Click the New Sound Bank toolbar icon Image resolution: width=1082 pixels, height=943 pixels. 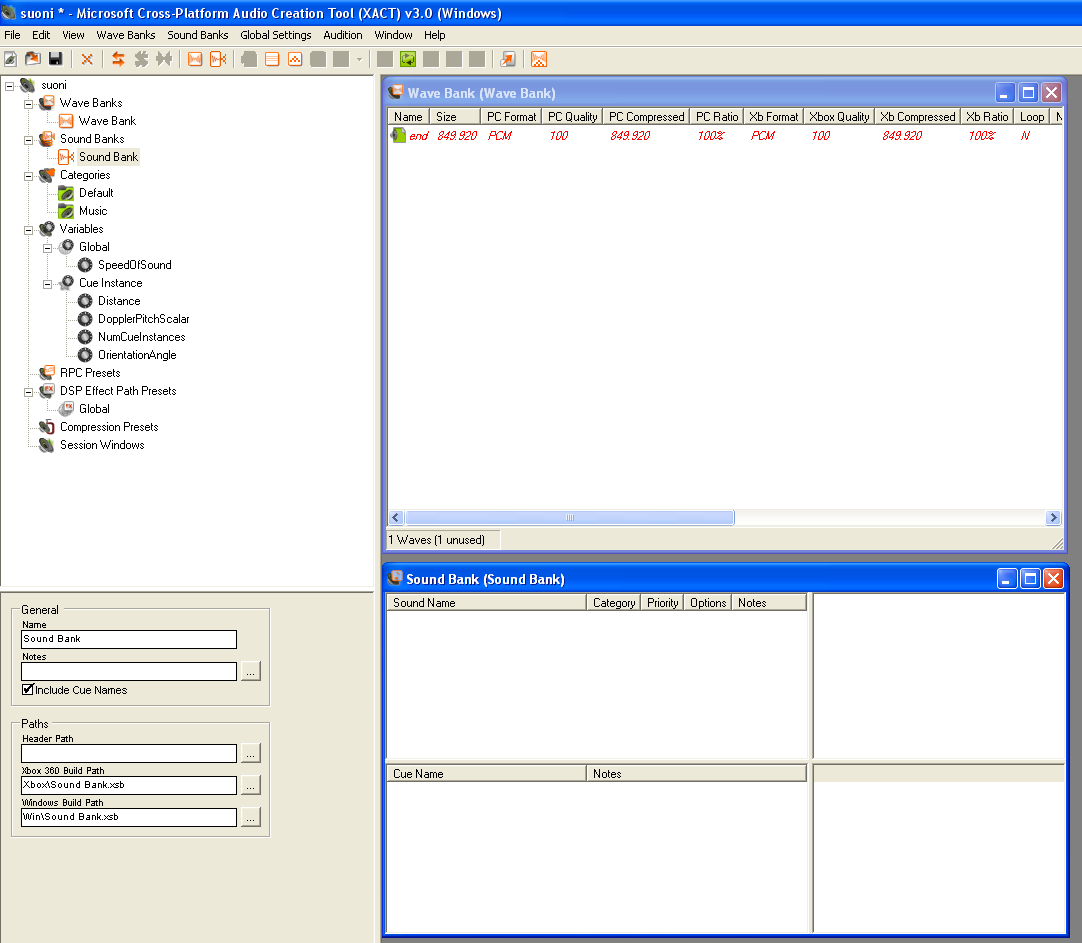[x=218, y=59]
